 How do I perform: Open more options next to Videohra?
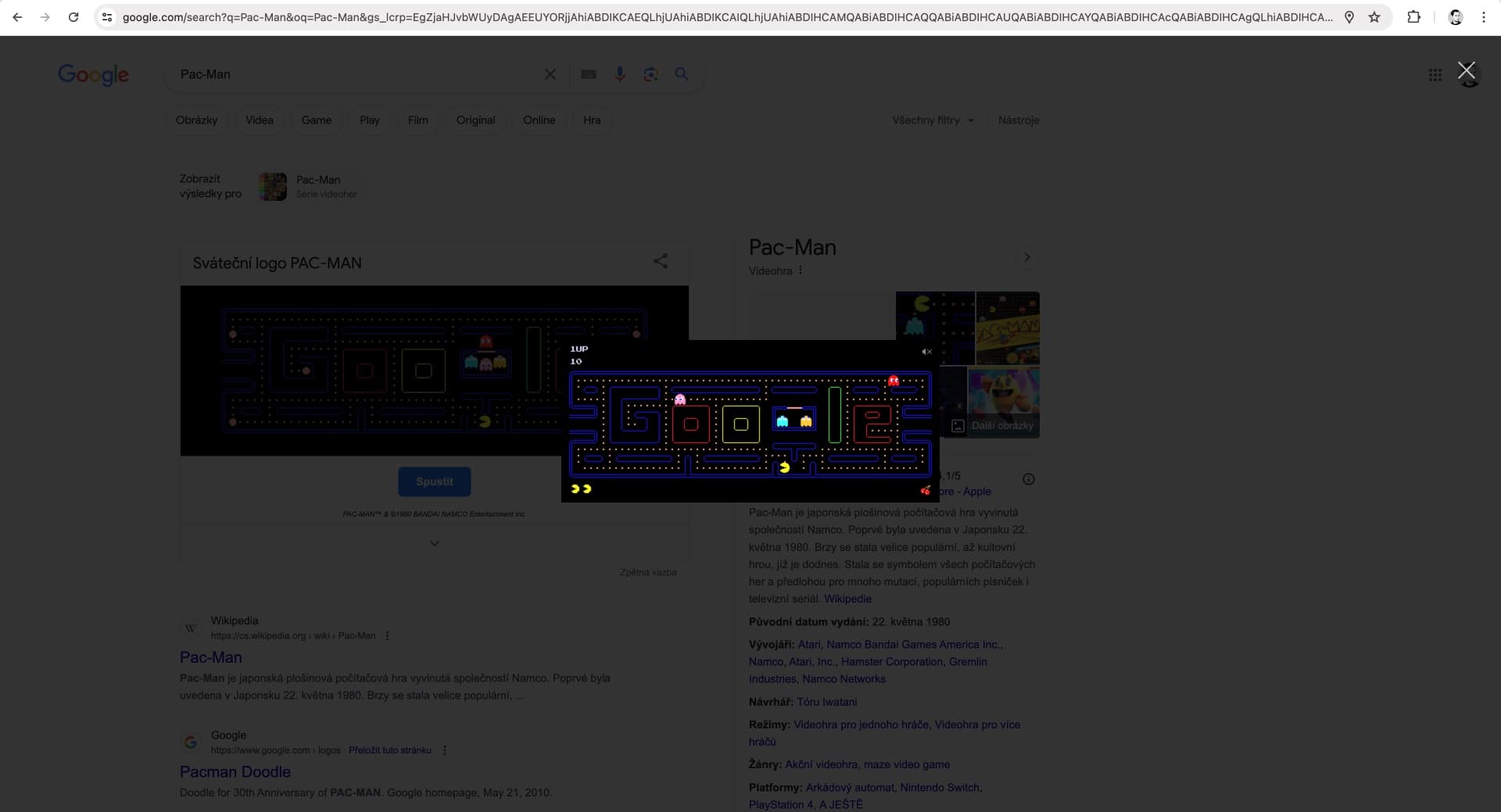click(801, 270)
